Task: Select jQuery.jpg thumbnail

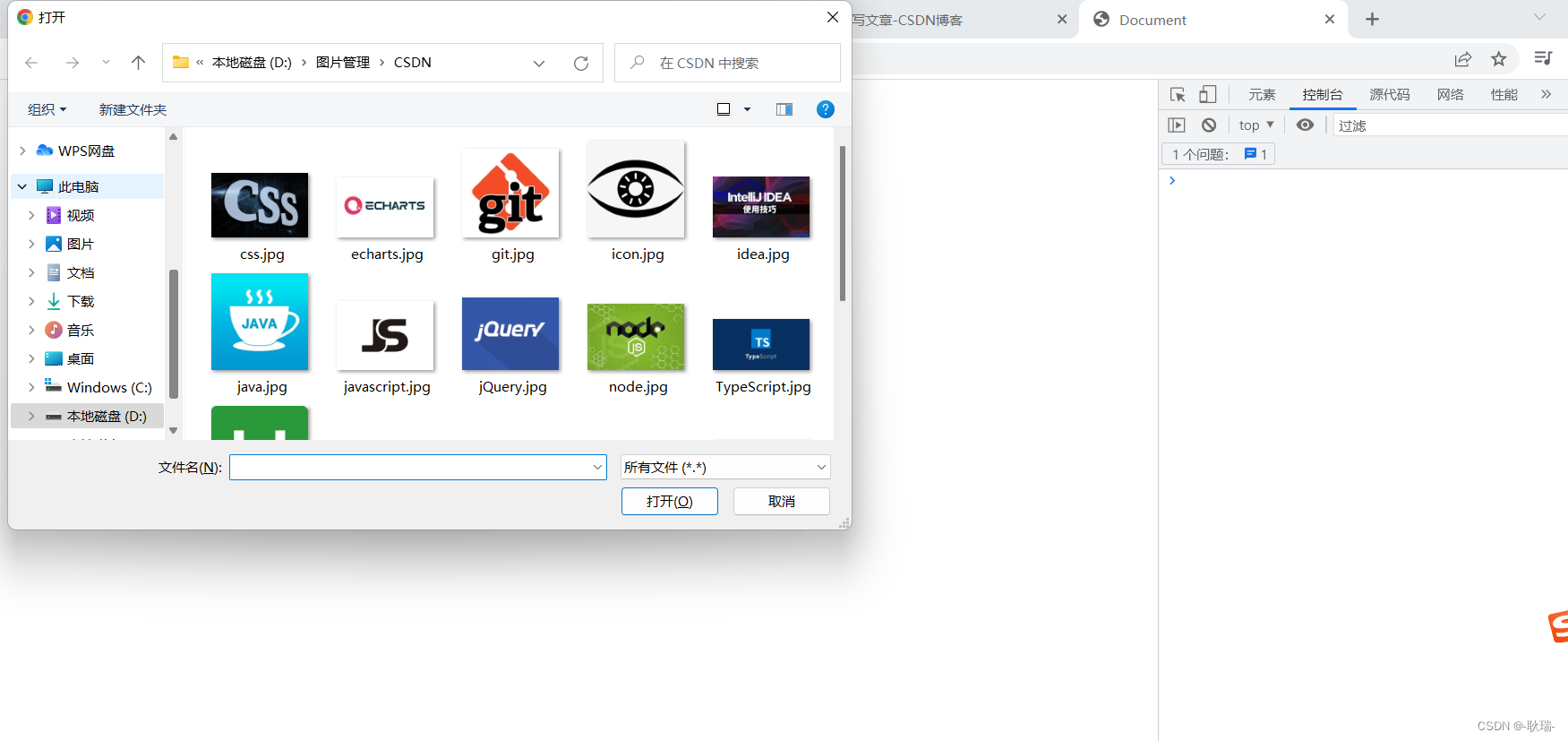Action: (510, 333)
